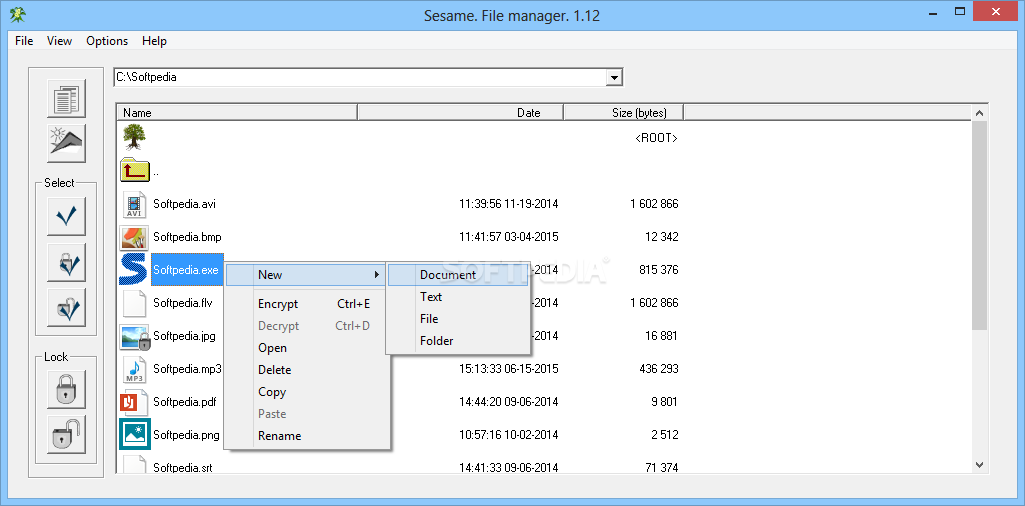The width and height of the screenshot is (1025, 506).
Task: Click the Softpedia.exe S icon
Action: pyautogui.click(x=134, y=270)
